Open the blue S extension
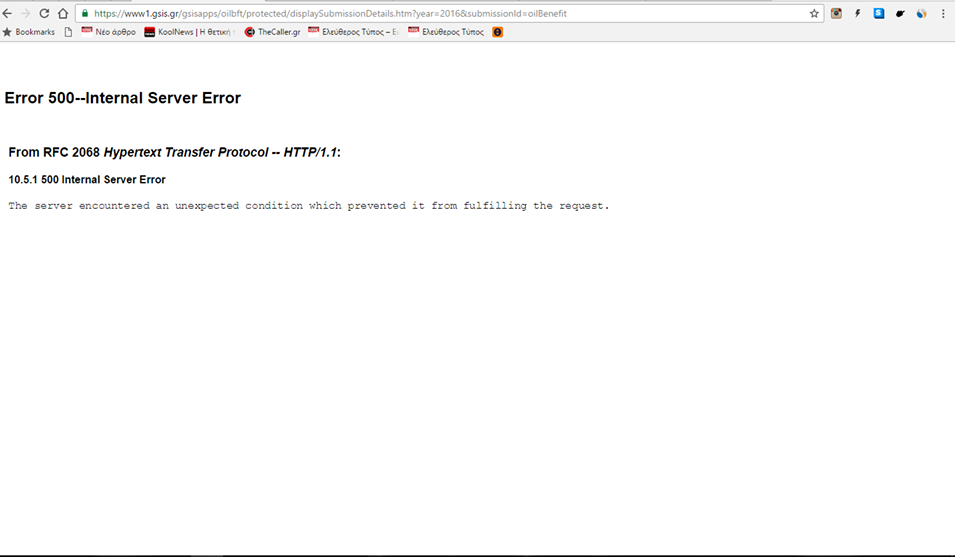This screenshot has height=557, width=955. point(879,14)
